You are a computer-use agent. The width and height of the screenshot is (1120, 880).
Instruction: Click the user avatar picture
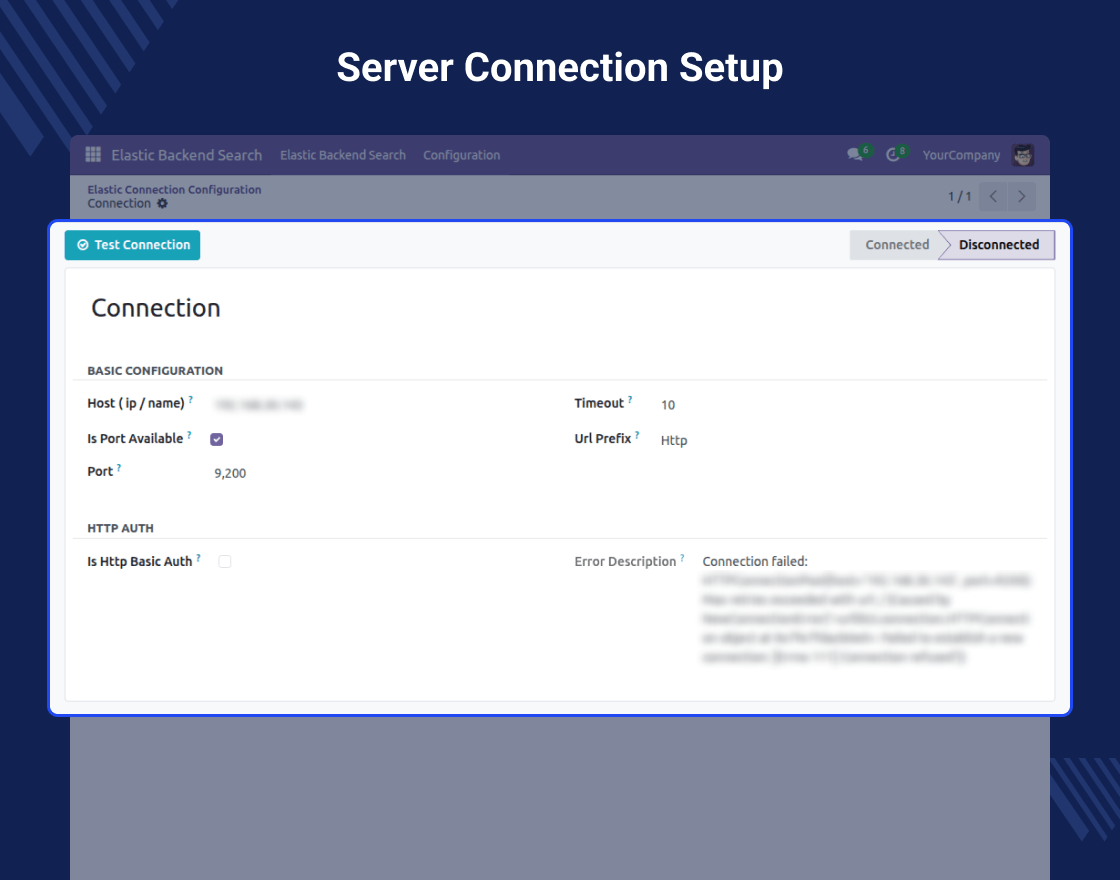pyautogui.click(x=1022, y=155)
